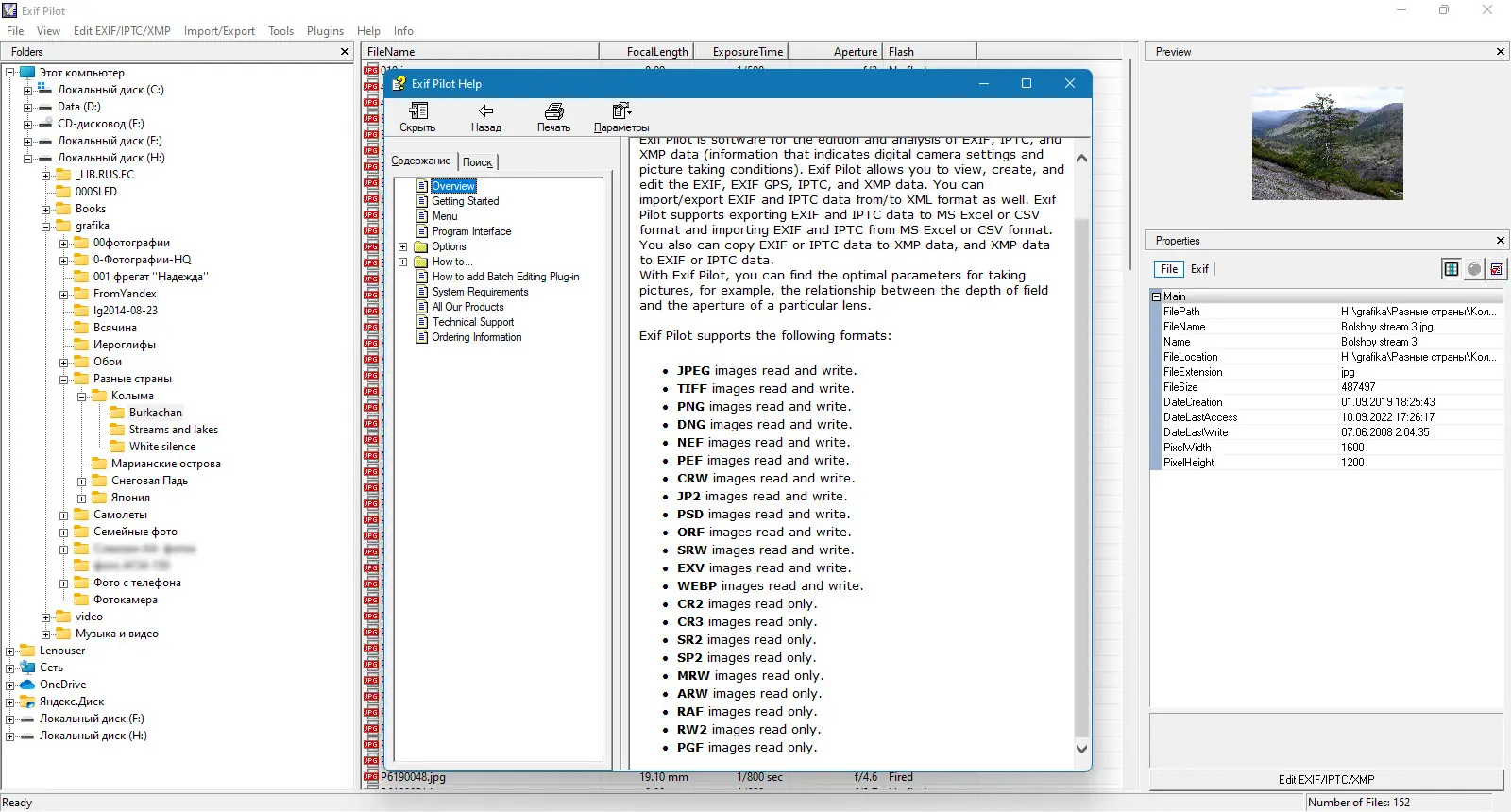Viewport: 1511px width, 812px height.
Task: Collapse the Main group in Properties
Action: pyautogui.click(x=1156, y=296)
